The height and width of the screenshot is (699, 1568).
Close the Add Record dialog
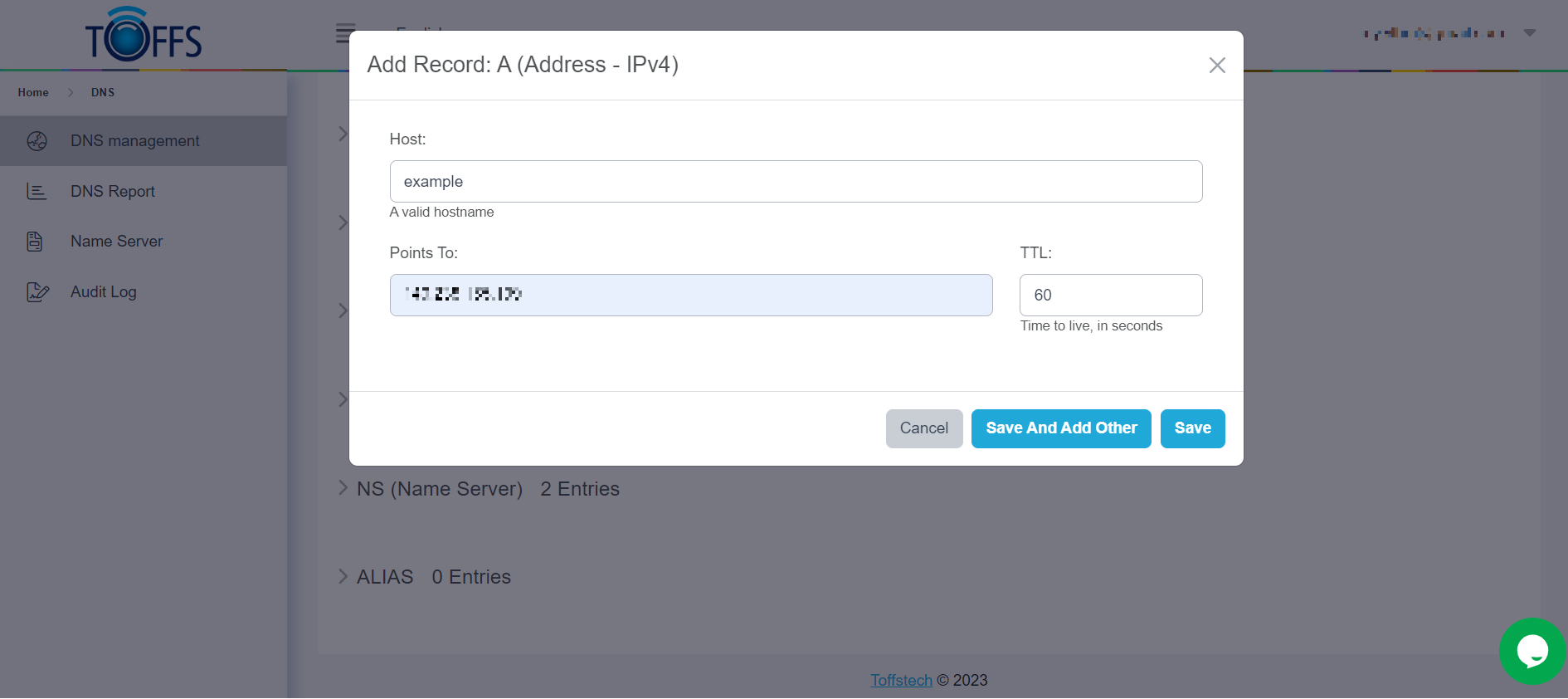[1217, 66]
